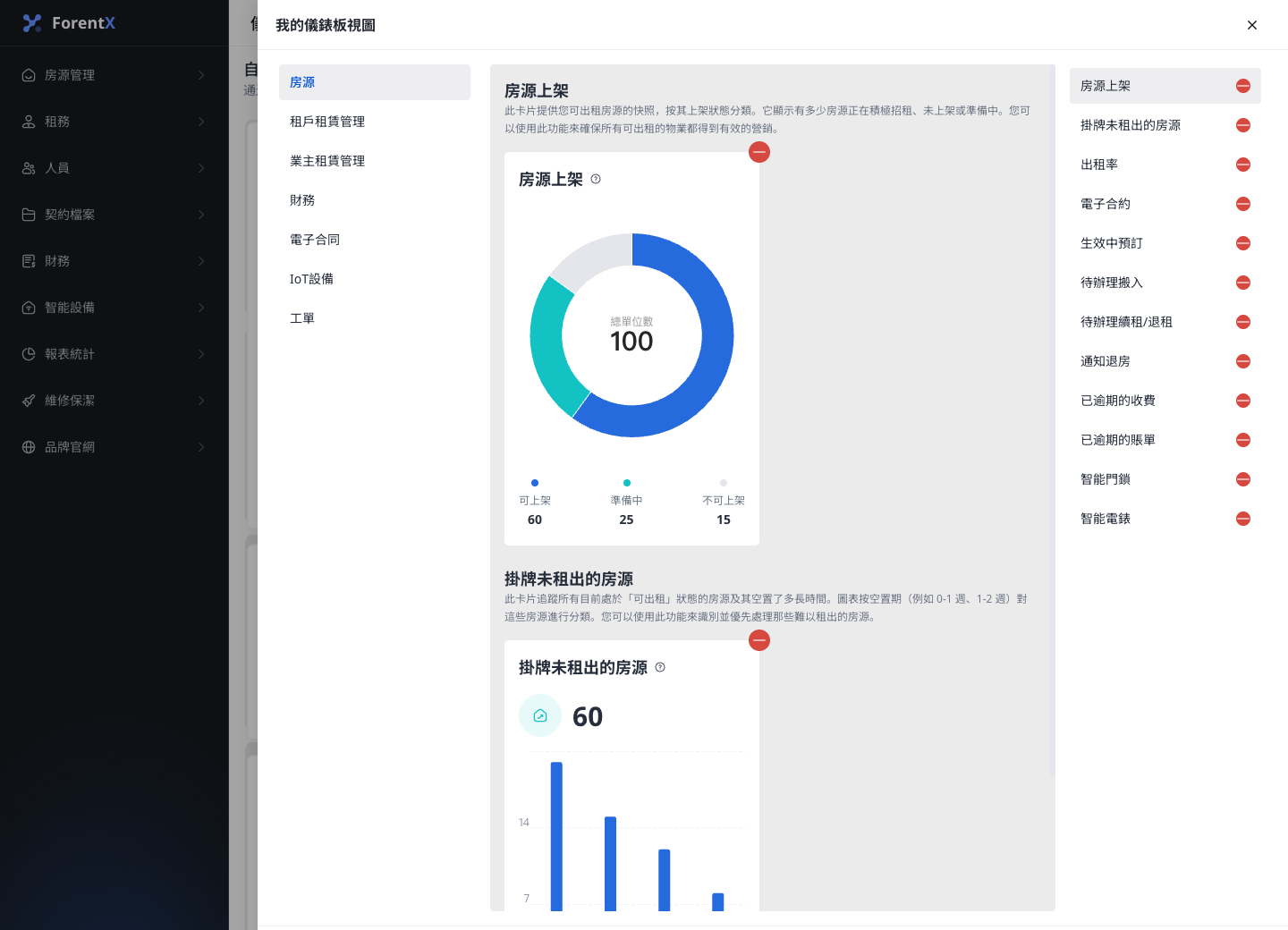The image size is (1288, 930).
Task: Click the minus icon next to 通知退房
Action: pos(1243,361)
